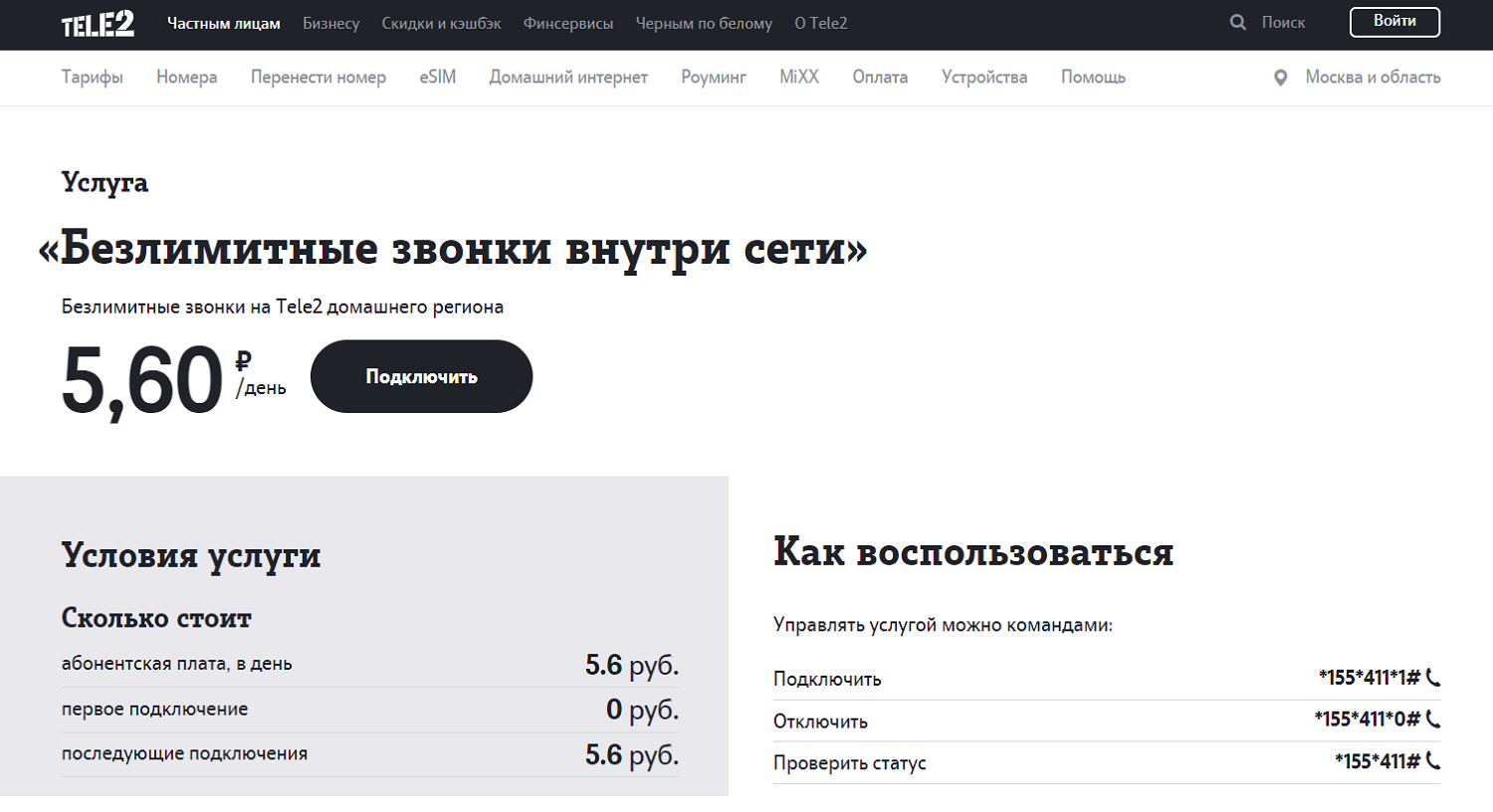The image size is (1493, 812).
Task: Open MiXX navigation item
Action: point(799,78)
